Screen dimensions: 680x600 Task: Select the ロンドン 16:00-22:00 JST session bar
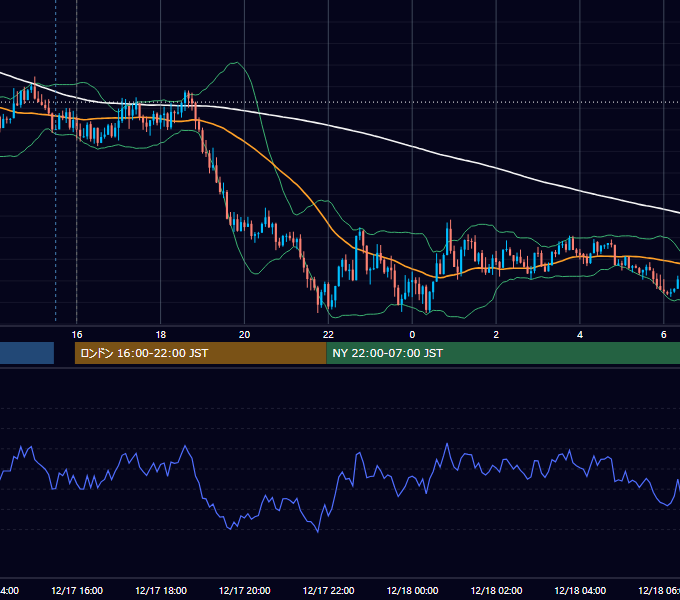point(200,353)
